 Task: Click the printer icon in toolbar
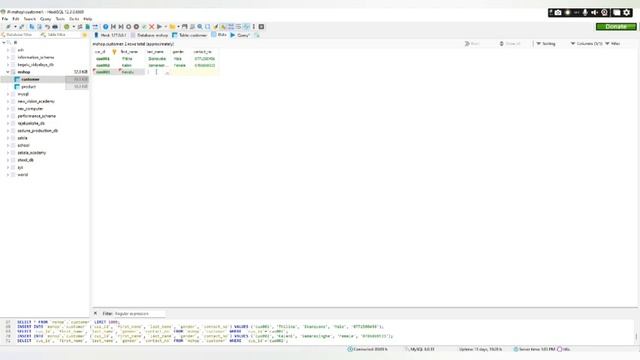(55, 27)
